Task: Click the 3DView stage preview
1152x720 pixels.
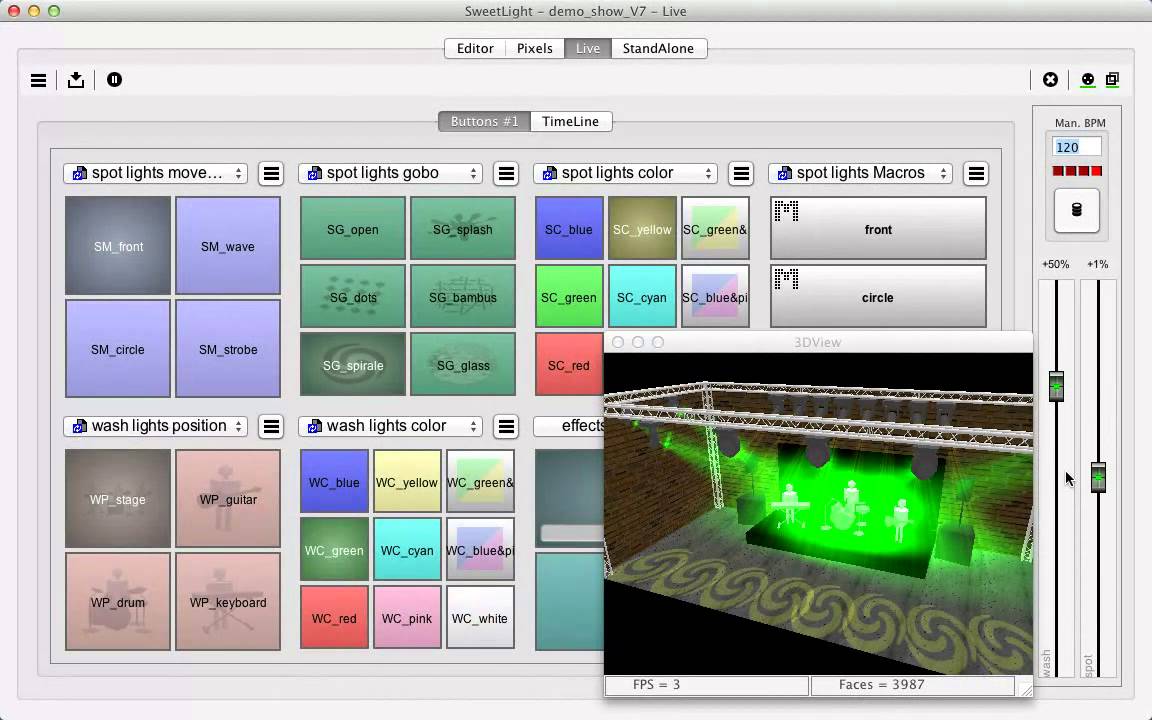Action: click(818, 513)
